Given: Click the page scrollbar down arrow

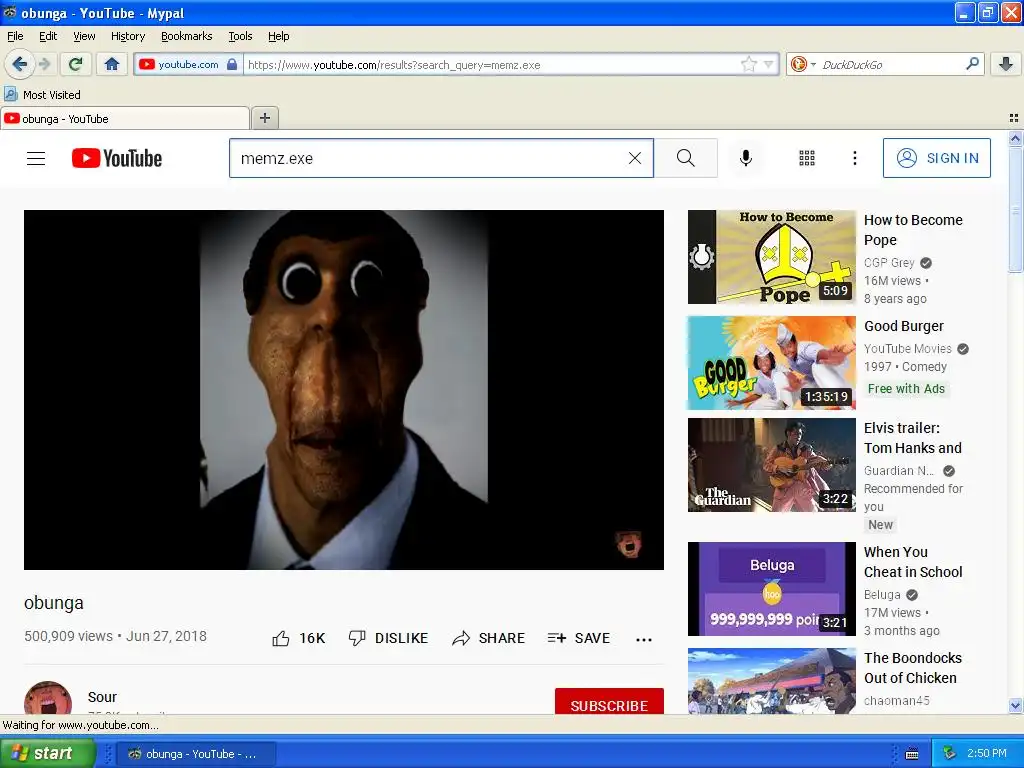Looking at the screenshot, I should (x=1015, y=705).
